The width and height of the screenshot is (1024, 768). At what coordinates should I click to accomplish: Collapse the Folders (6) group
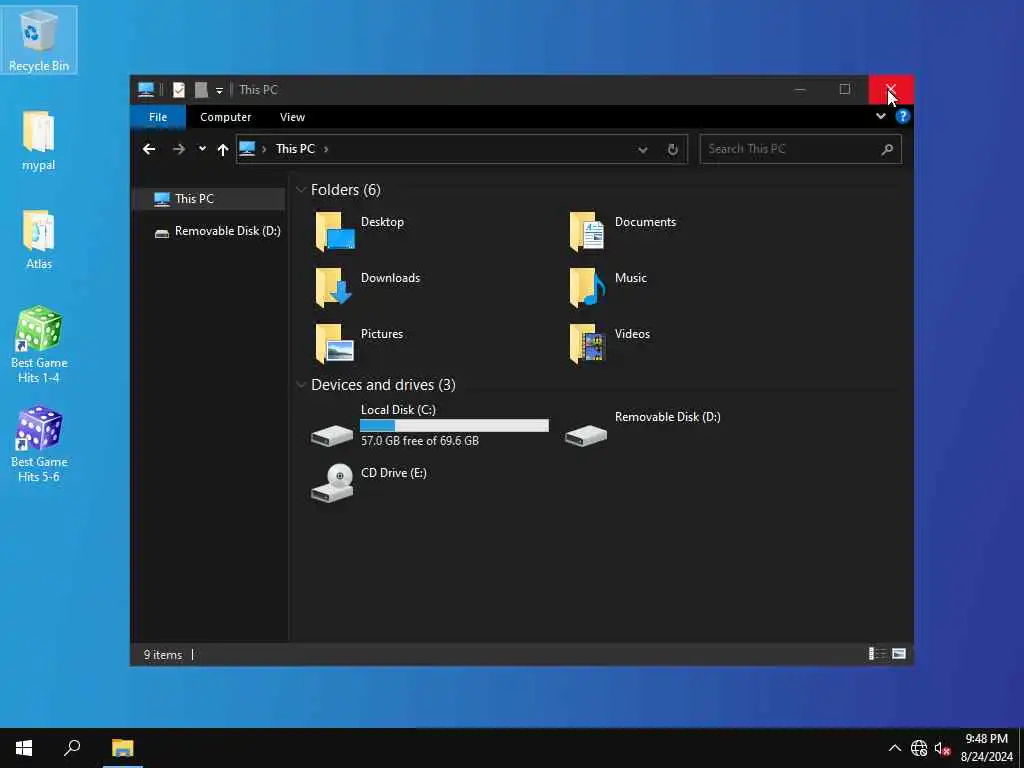pyautogui.click(x=301, y=190)
